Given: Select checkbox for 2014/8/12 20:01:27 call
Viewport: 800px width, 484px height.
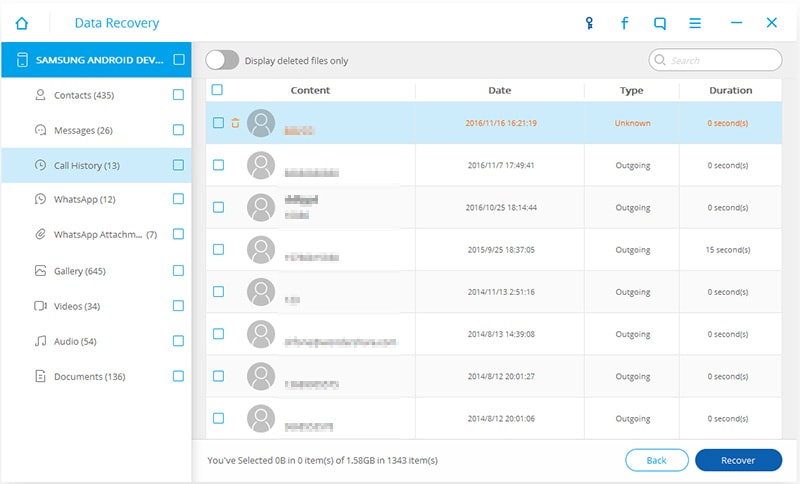Looking at the screenshot, I should point(218,376).
